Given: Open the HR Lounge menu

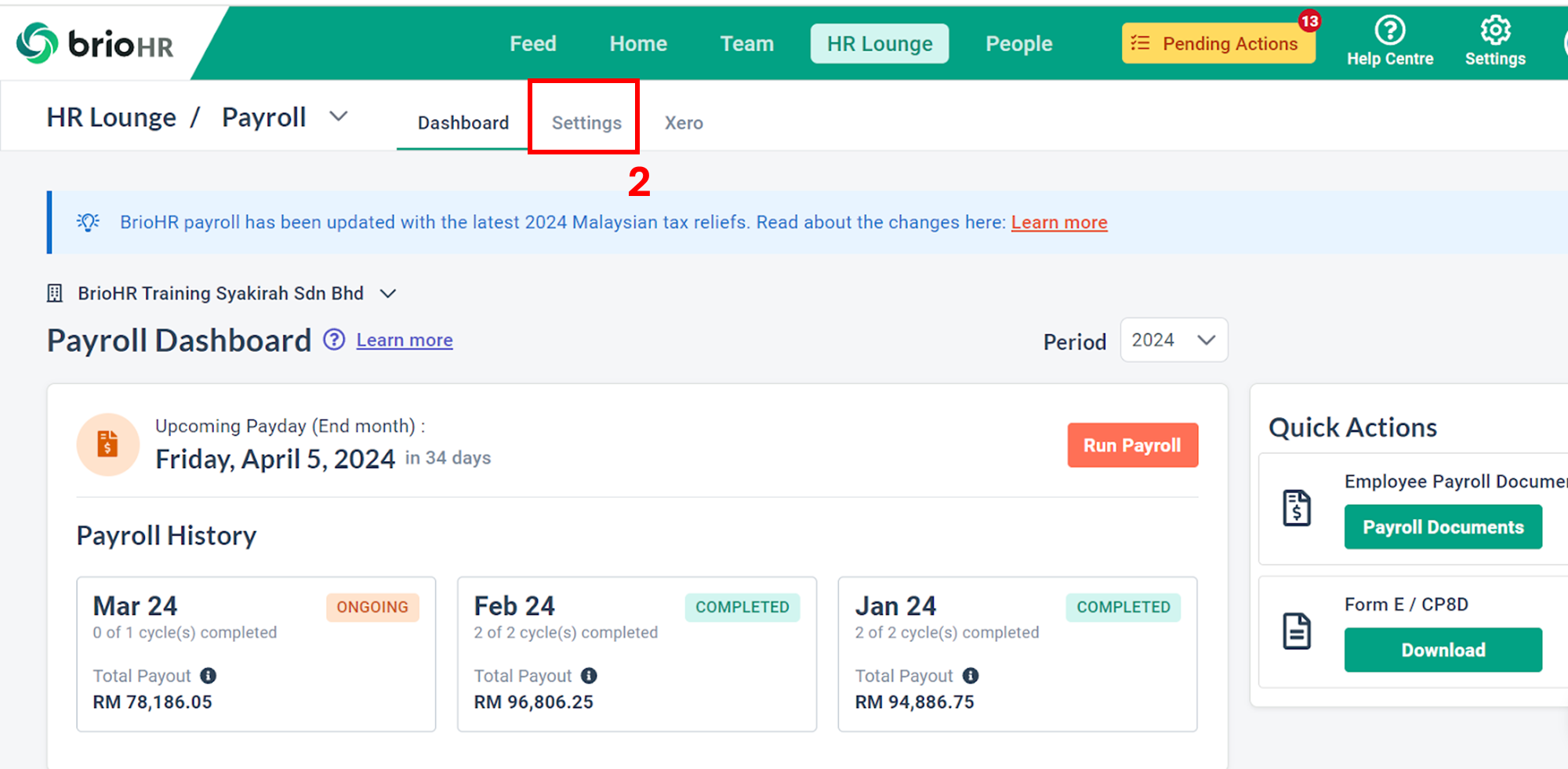Looking at the screenshot, I should tap(880, 44).
